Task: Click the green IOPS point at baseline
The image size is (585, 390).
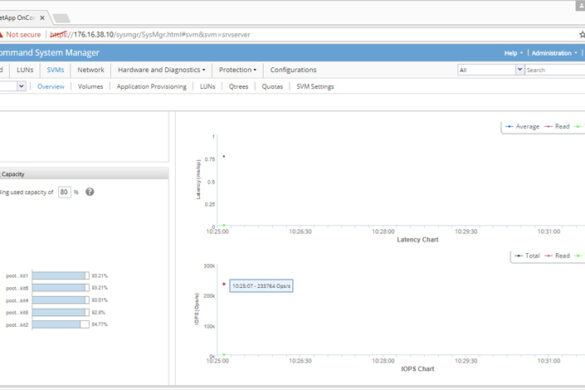Action: coord(224,354)
